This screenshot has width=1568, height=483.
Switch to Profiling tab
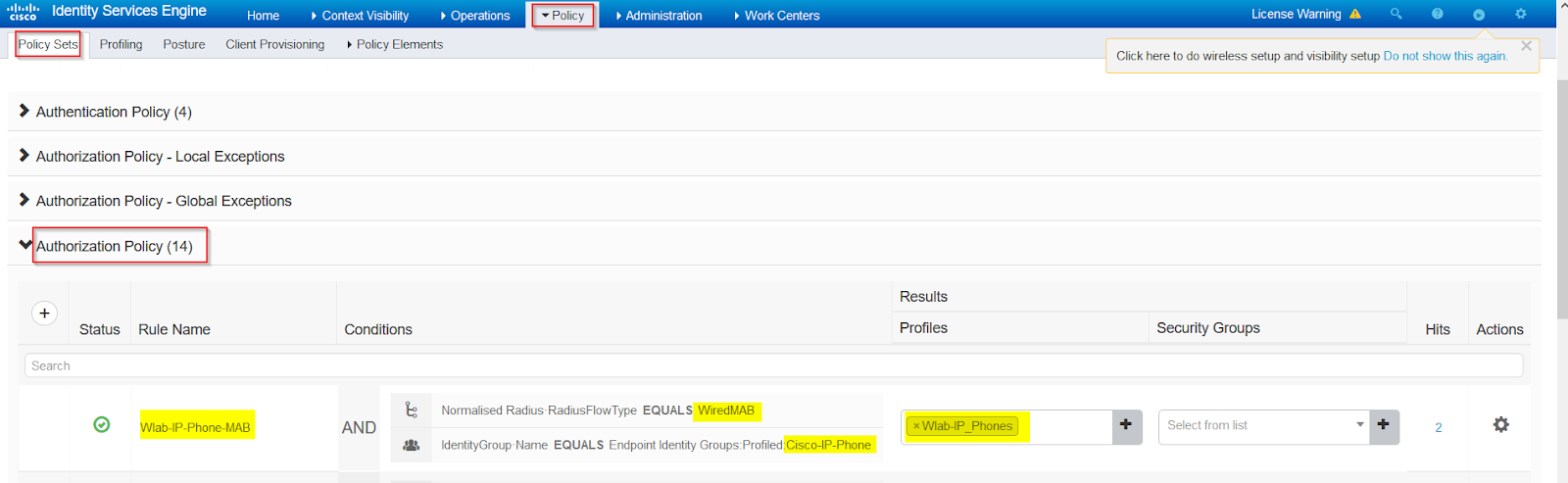(x=121, y=44)
